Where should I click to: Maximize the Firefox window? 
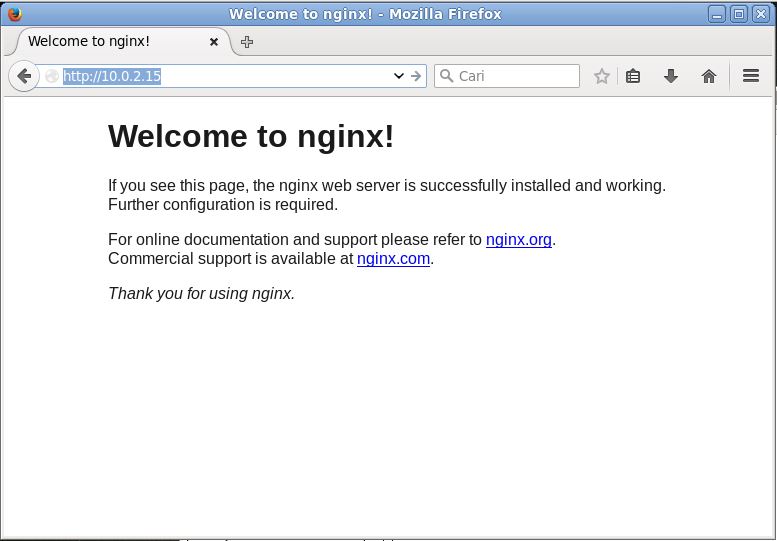(738, 14)
